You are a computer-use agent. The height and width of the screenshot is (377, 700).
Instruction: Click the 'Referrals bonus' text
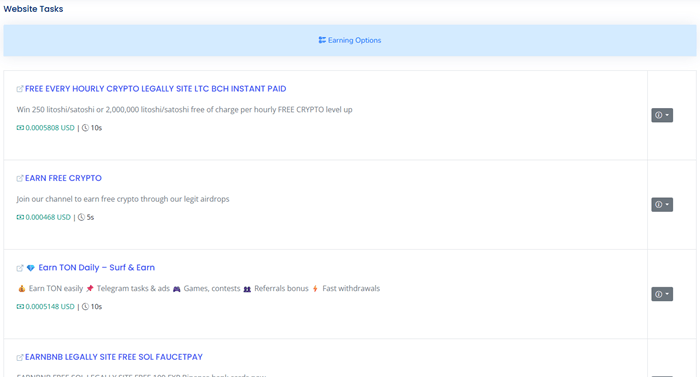(x=281, y=289)
